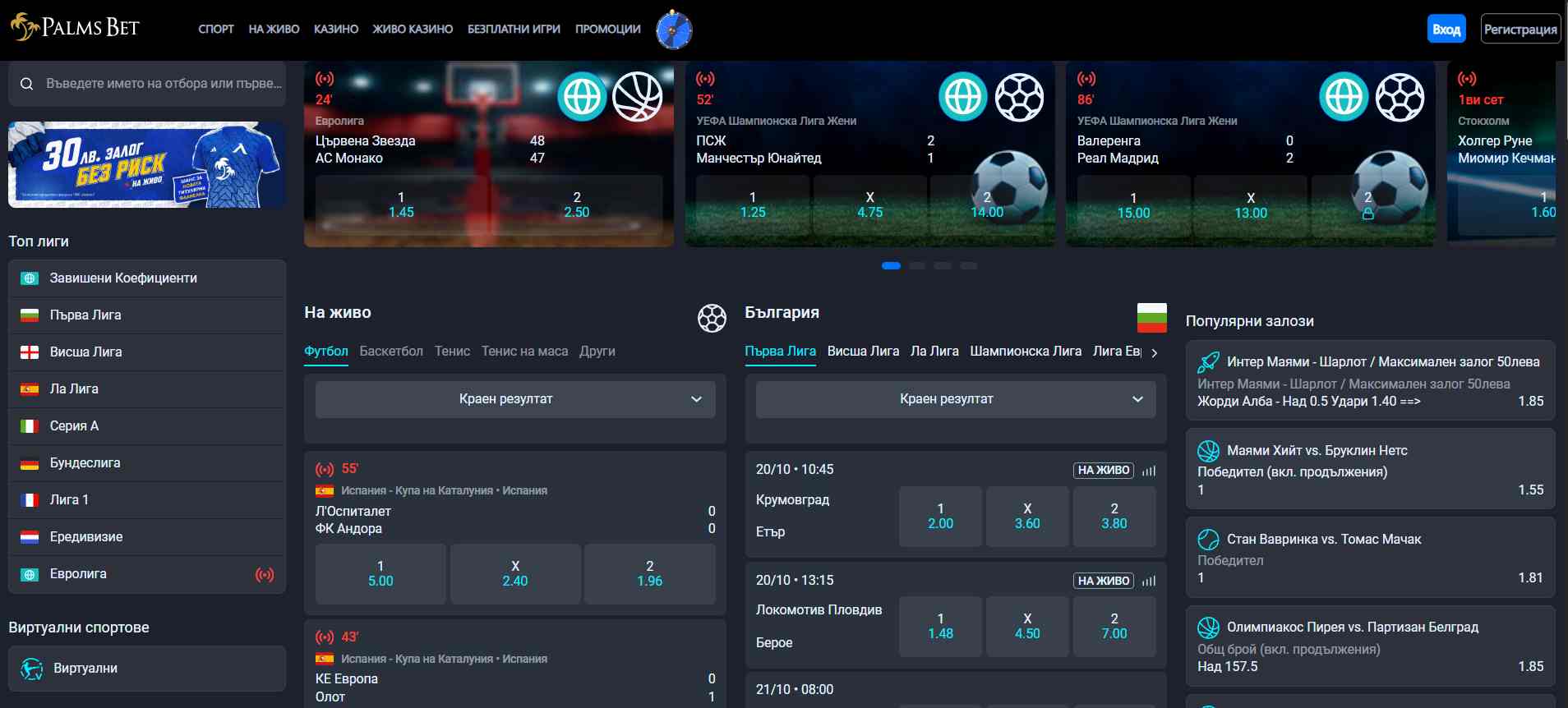Click the Регистрация button
Screen dimensions: 1568x708
tap(1520, 30)
